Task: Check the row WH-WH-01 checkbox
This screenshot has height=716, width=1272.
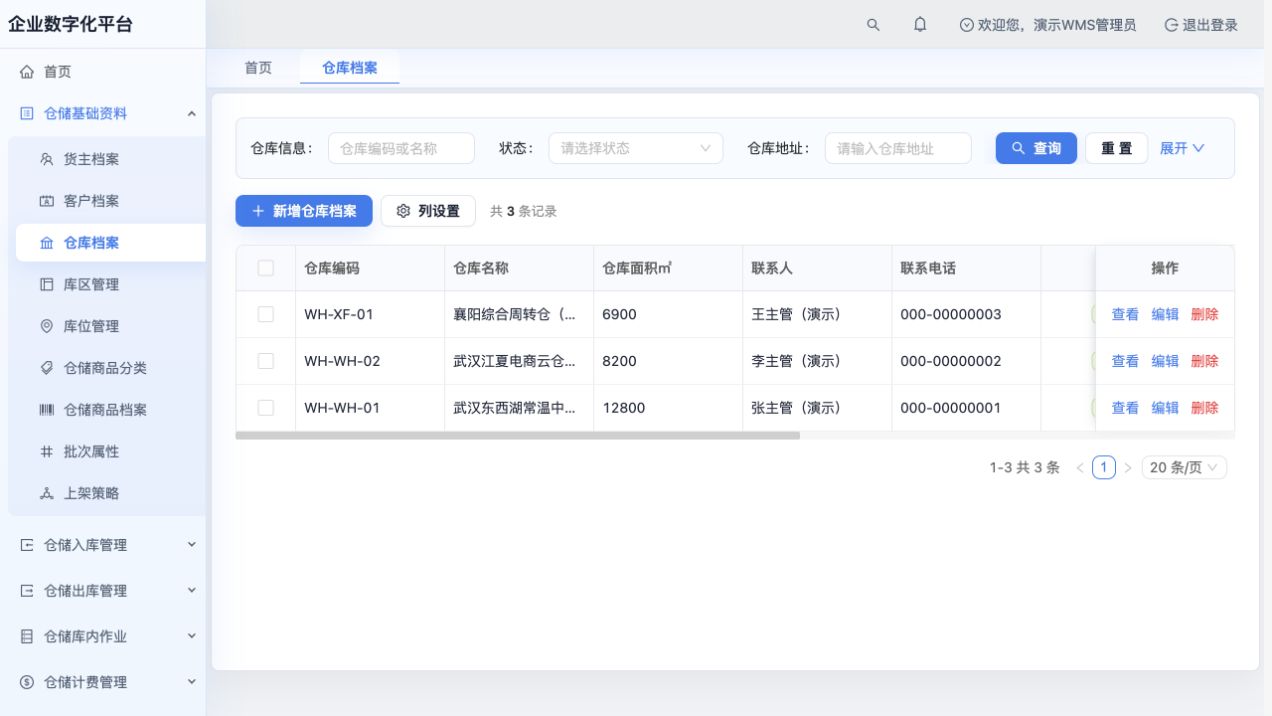Action: (x=266, y=408)
